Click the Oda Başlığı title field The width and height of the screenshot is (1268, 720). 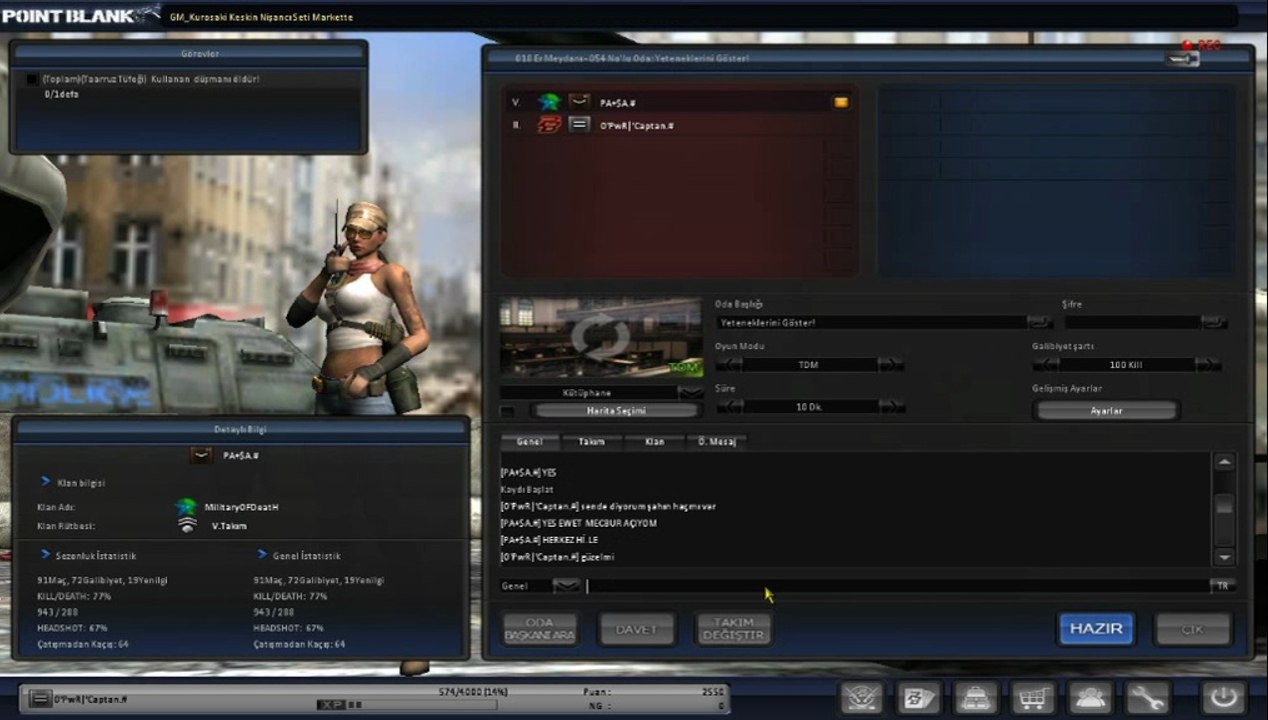tap(872, 322)
